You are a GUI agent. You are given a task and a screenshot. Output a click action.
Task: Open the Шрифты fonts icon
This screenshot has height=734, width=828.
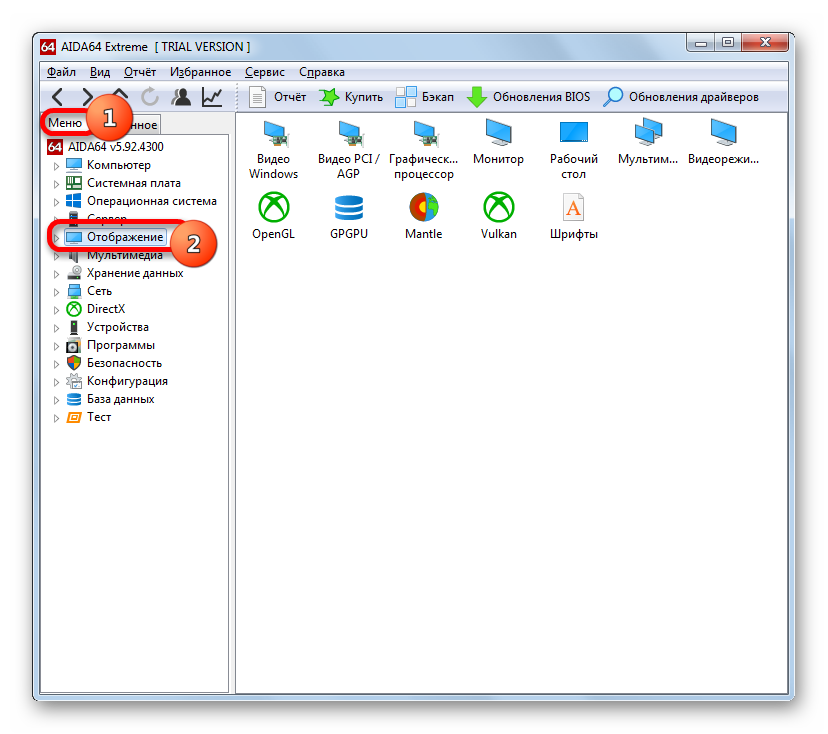click(x=573, y=216)
